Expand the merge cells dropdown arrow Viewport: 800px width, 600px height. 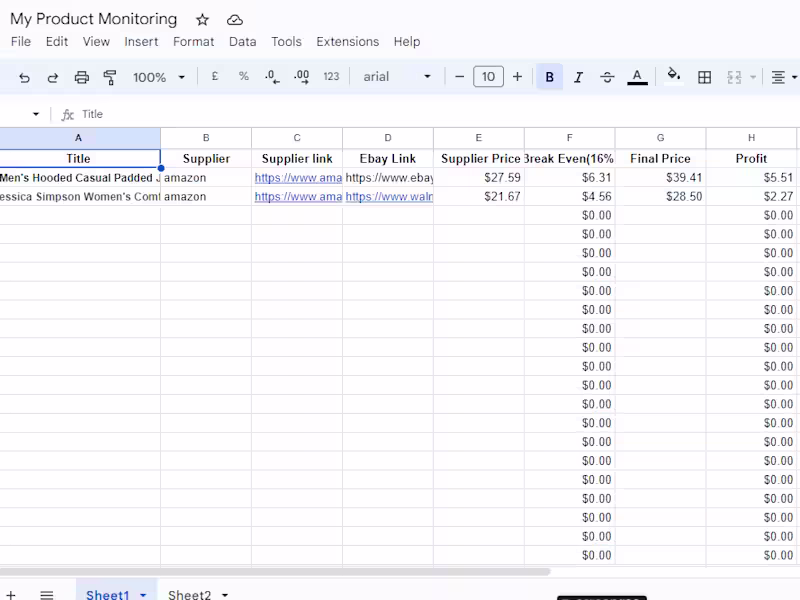753,77
